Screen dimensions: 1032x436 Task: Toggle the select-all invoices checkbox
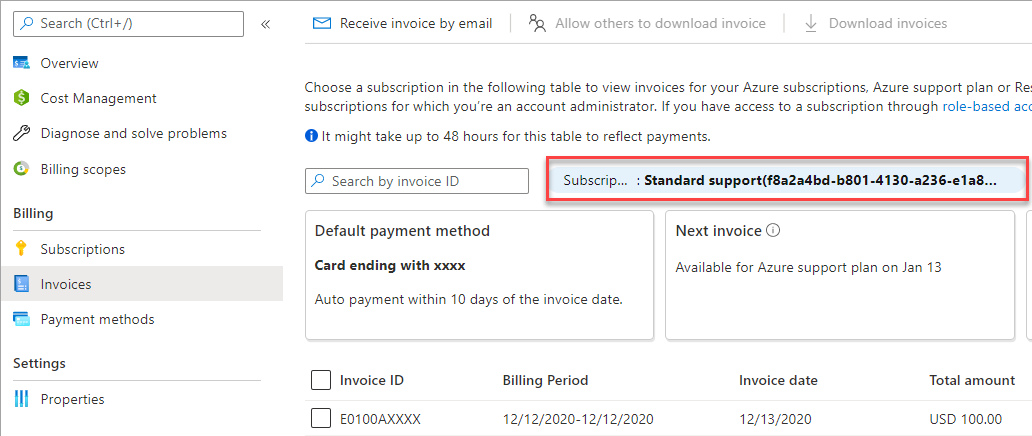click(x=321, y=380)
